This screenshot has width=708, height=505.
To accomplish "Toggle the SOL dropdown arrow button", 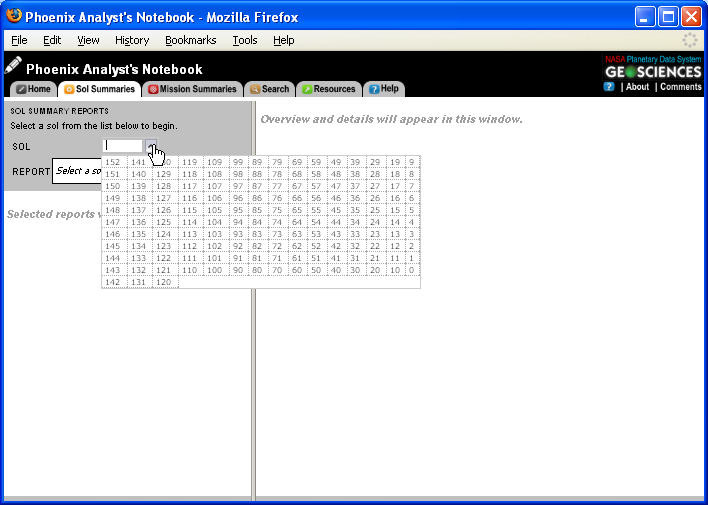I will [x=151, y=146].
